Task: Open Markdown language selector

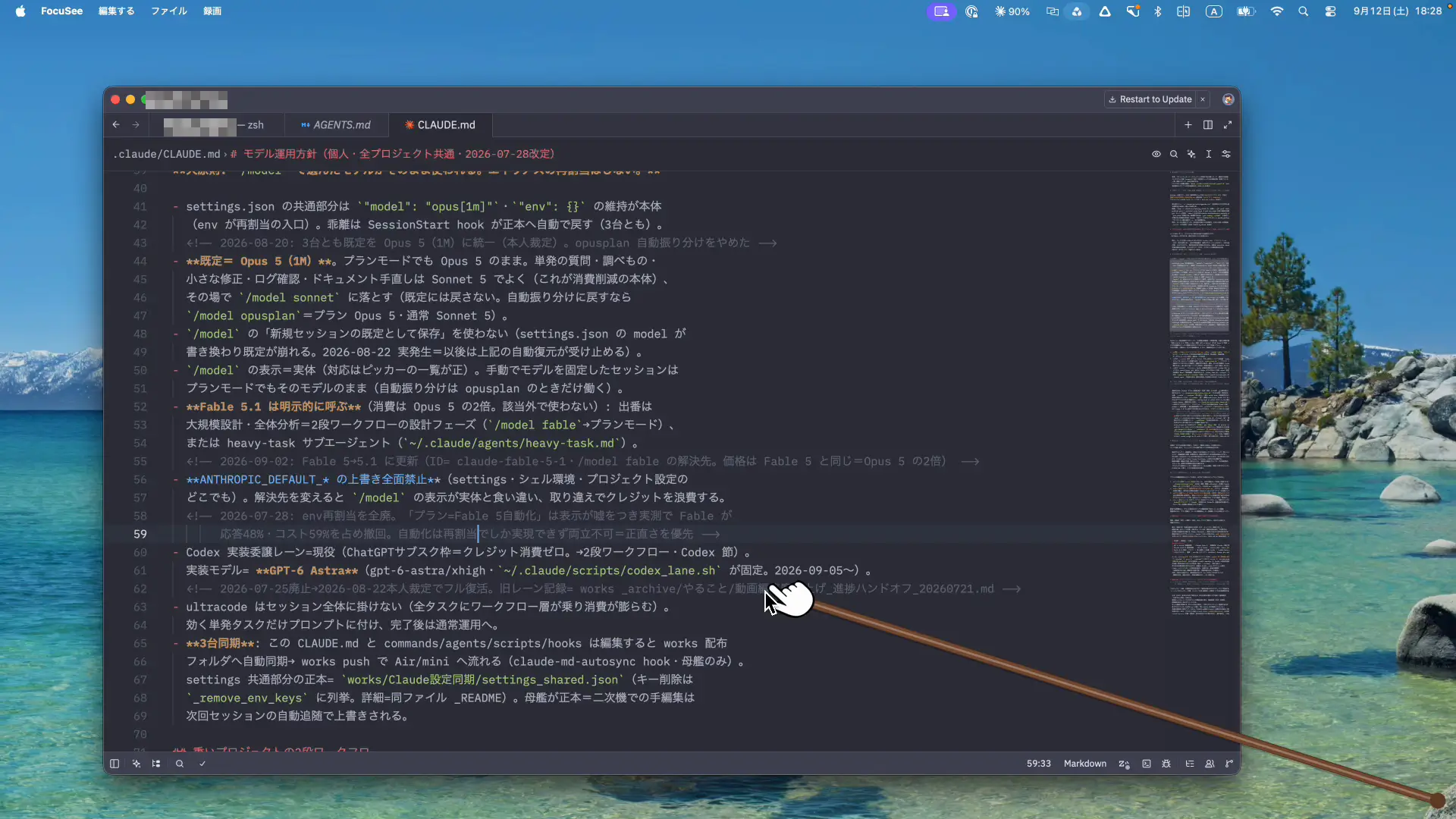Action: click(1085, 764)
